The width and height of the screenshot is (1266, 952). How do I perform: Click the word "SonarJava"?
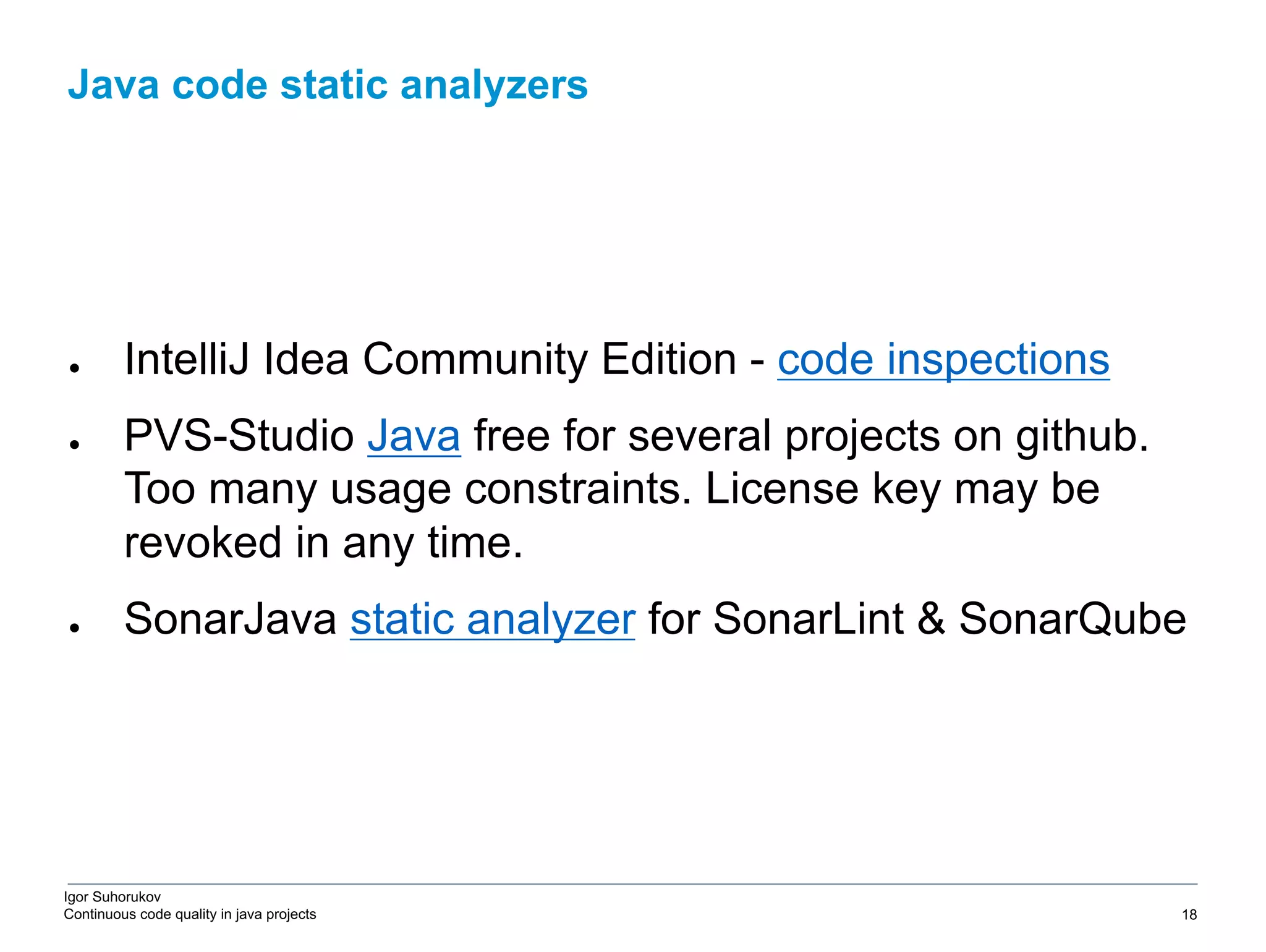[x=230, y=619]
